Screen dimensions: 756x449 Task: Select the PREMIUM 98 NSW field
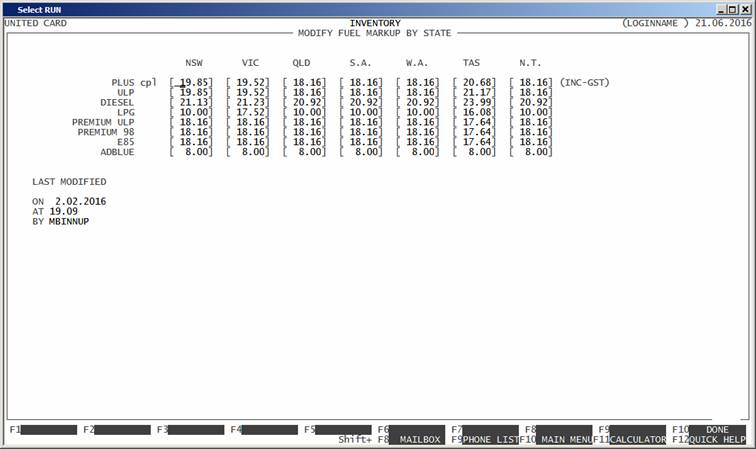pos(191,132)
